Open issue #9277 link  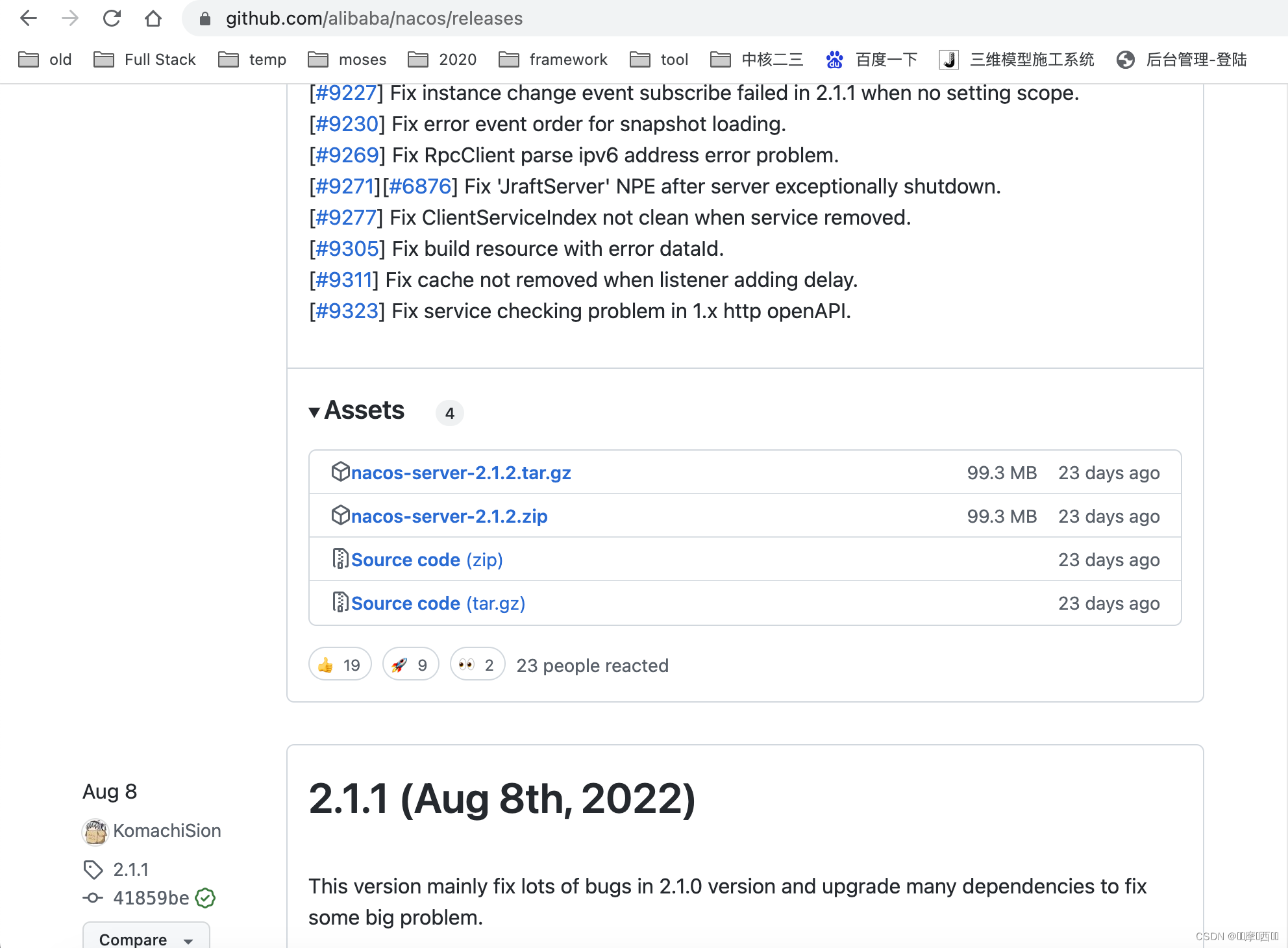pyautogui.click(x=346, y=218)
